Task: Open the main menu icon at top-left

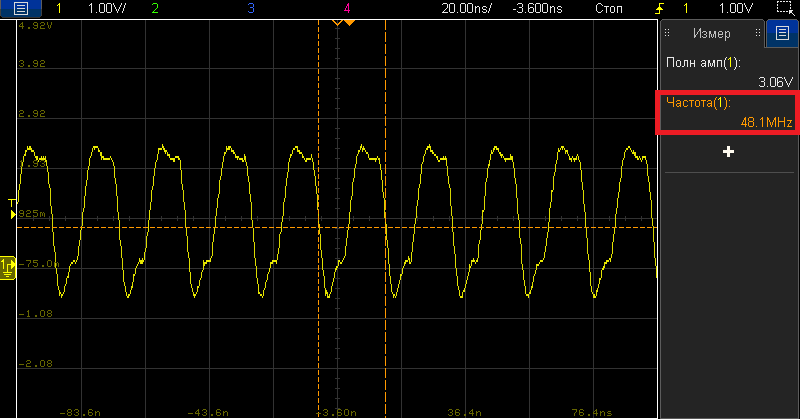Action: click(x=22, y=9)
